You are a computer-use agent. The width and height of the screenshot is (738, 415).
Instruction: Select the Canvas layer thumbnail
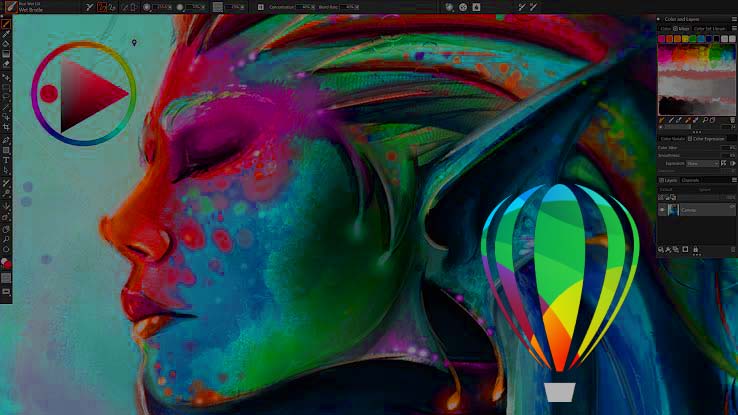(673, 210)
